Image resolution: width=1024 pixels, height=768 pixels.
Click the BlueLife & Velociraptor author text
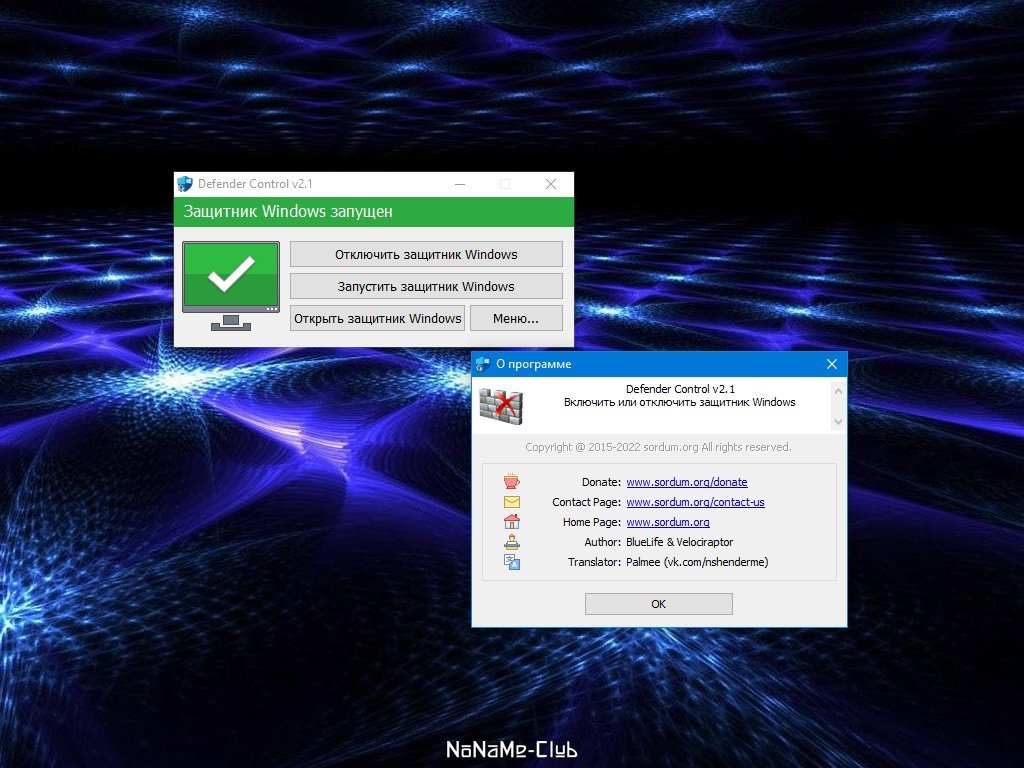click(x=679, y=542)
